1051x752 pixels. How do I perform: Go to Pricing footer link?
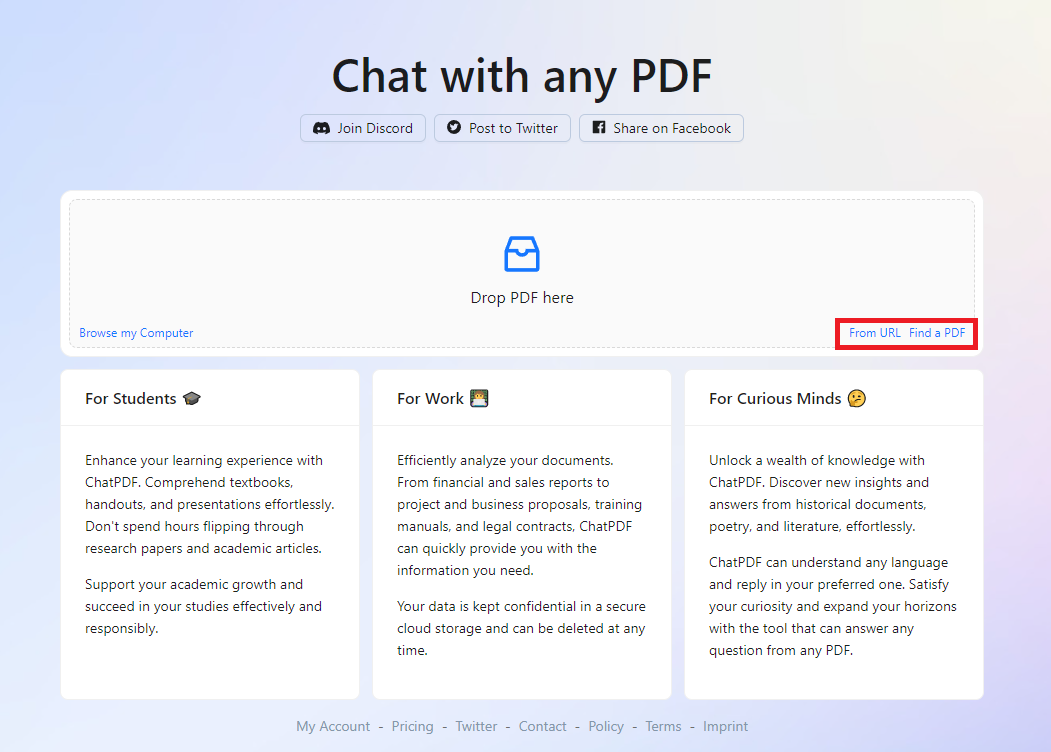click(x=412, y=727)
